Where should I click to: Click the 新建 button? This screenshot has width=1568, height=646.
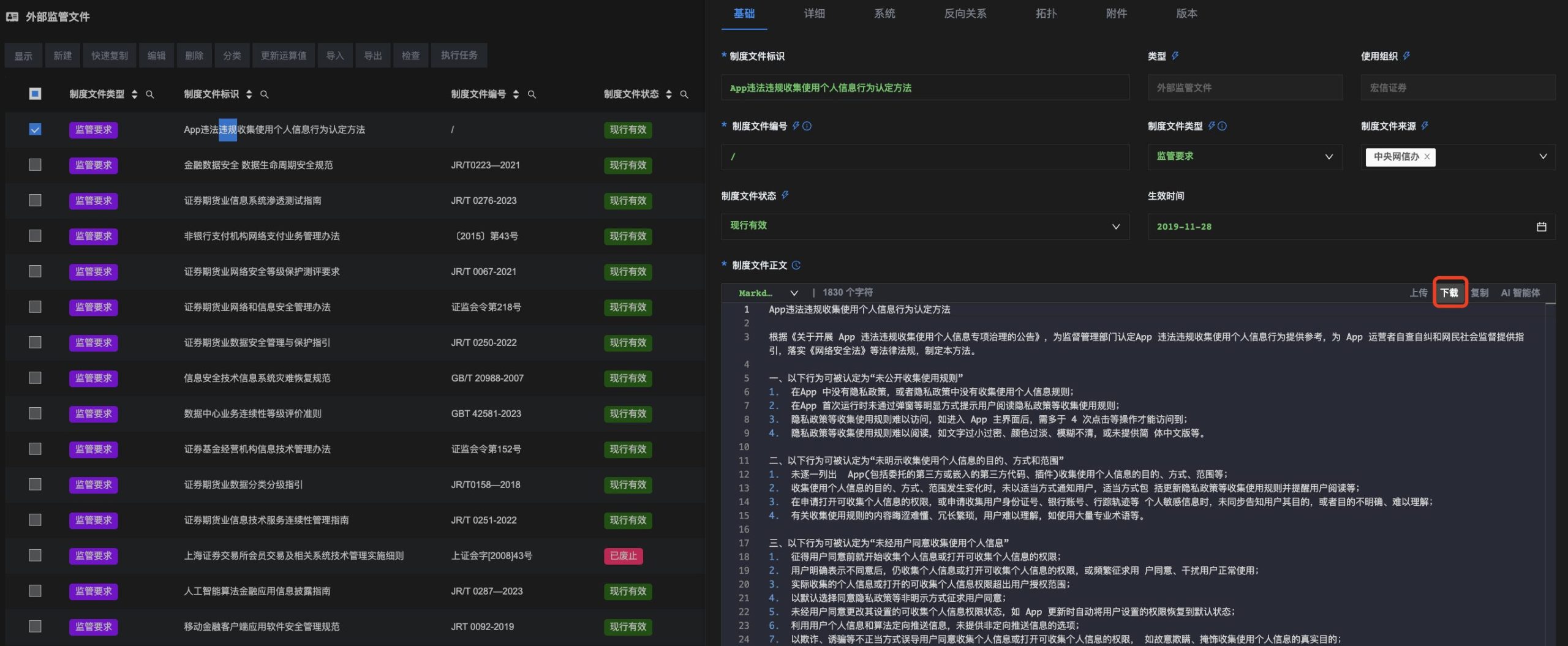point(62,56)
